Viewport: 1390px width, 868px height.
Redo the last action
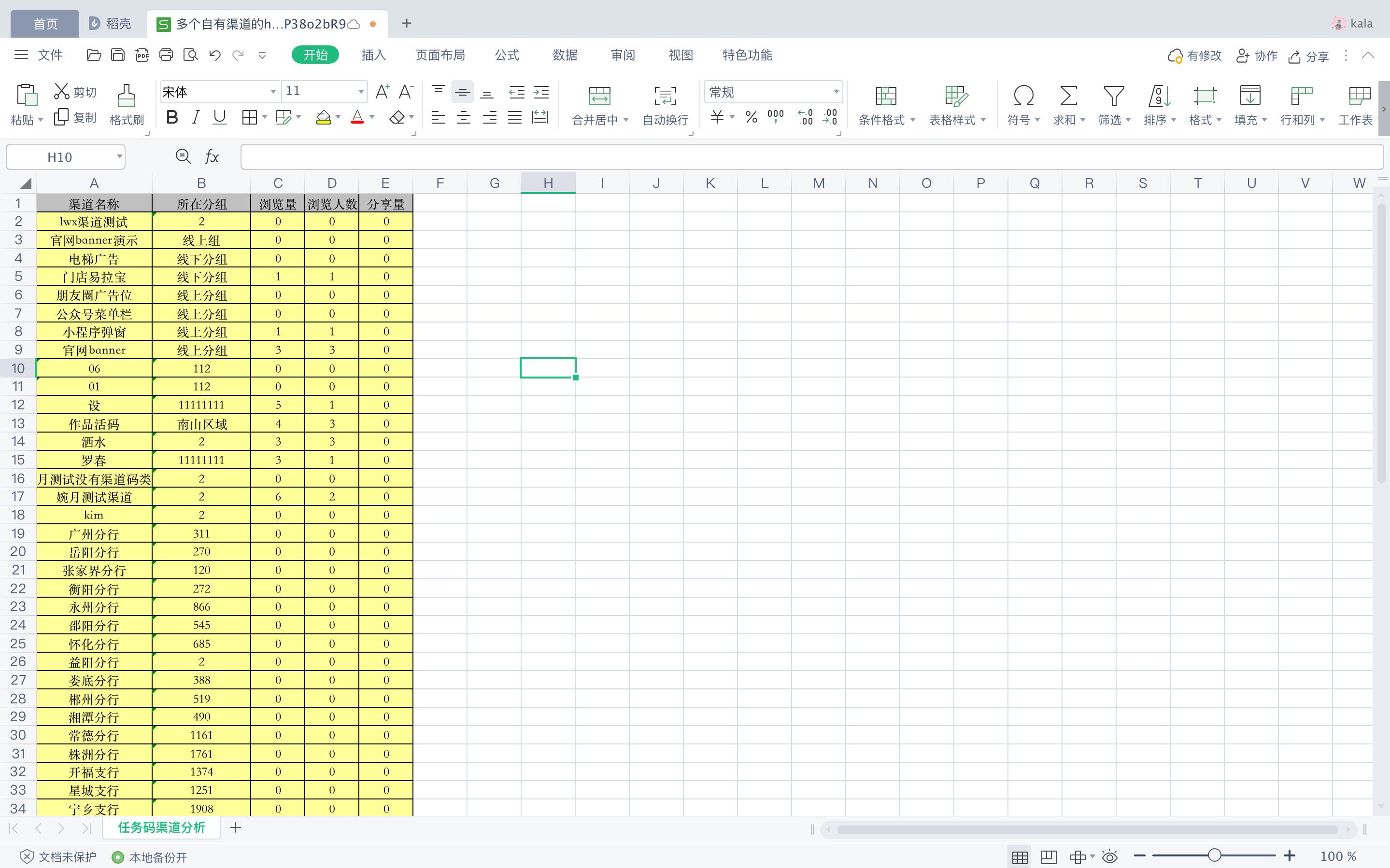pos(238,55)
